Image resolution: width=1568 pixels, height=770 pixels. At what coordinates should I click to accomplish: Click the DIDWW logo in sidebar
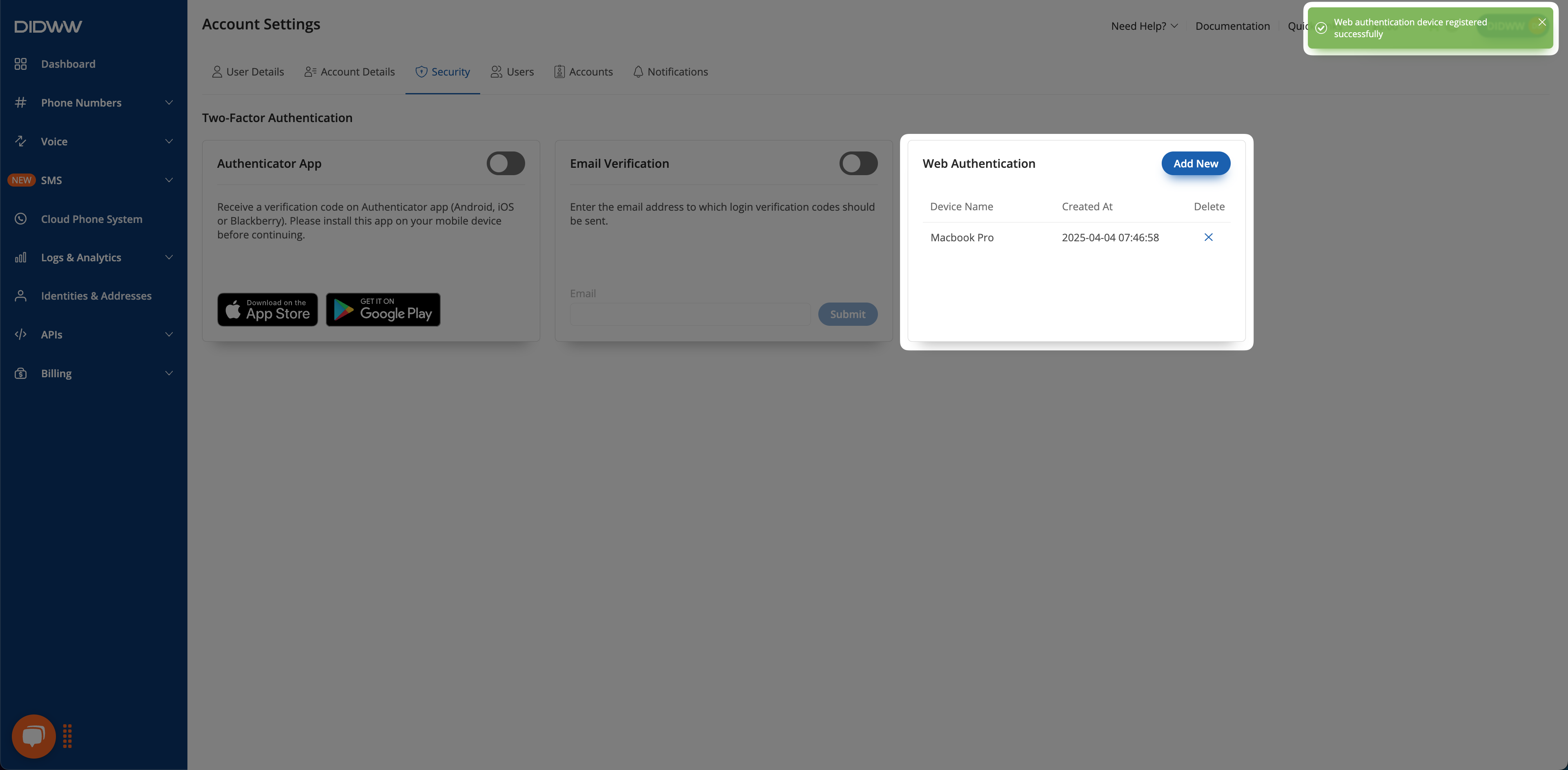[48, 26]
